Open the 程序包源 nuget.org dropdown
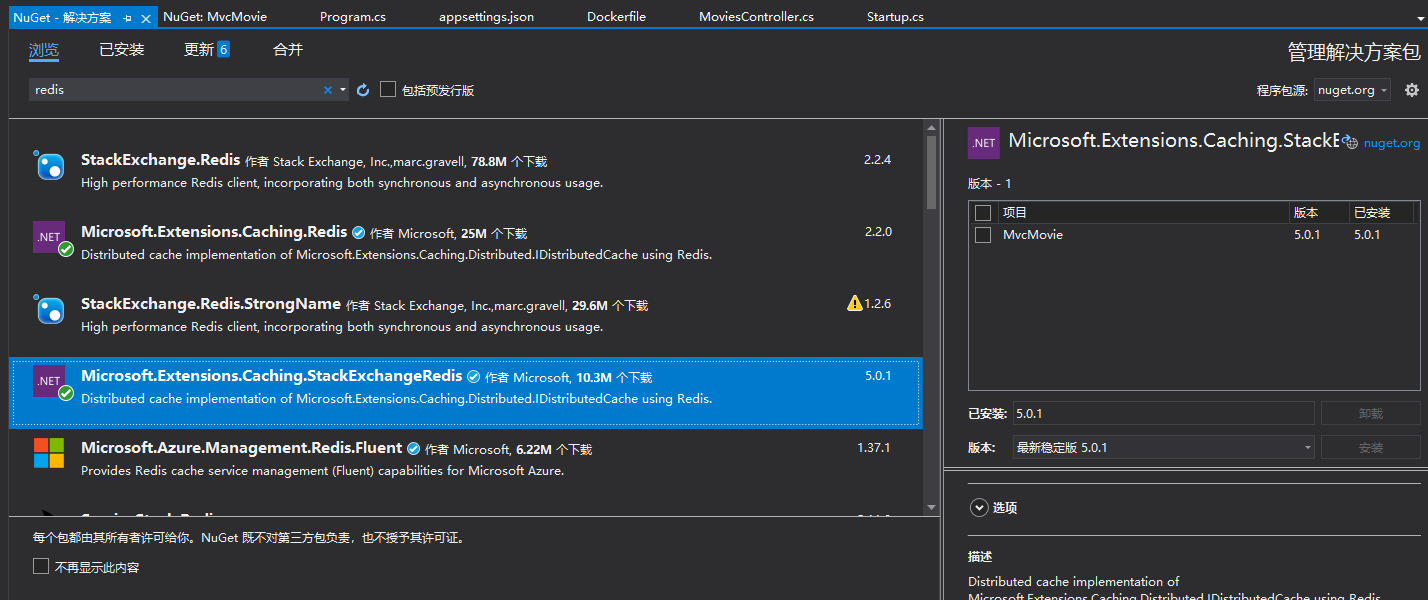Screen dimensions: 1428x600 [x=1352, y=90]
